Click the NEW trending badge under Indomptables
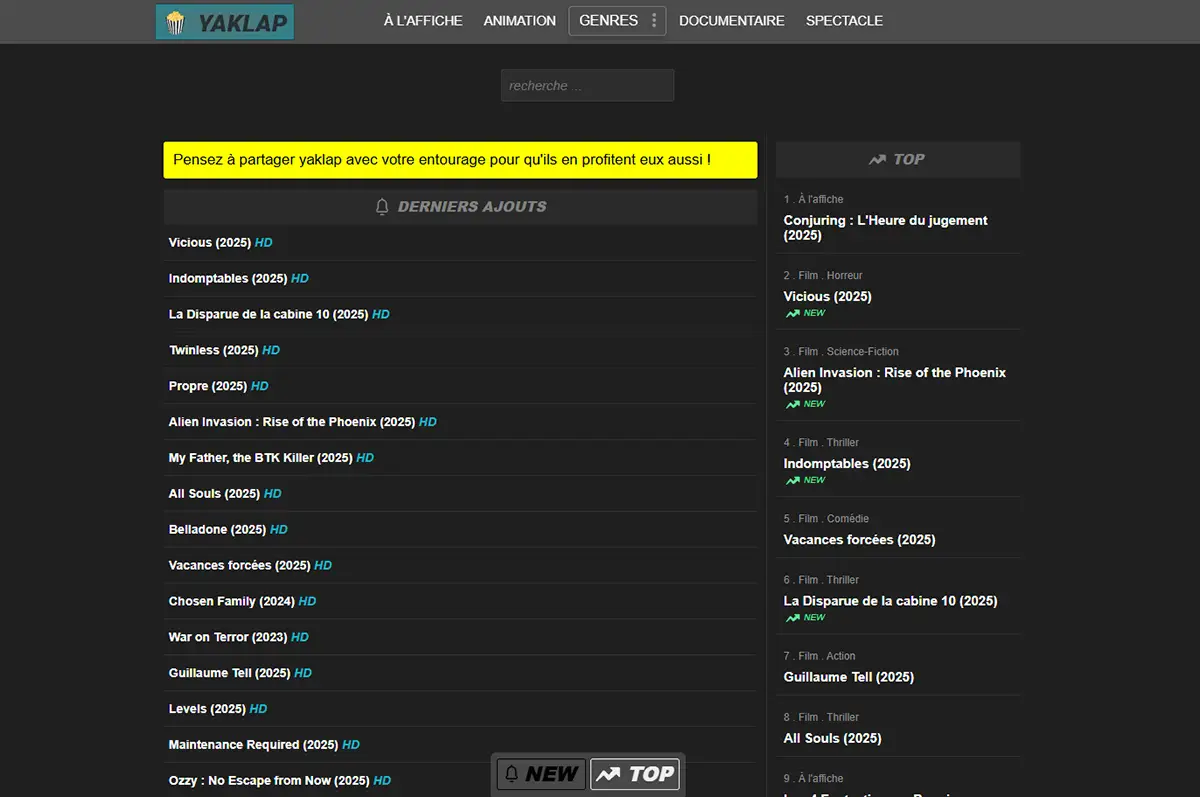The height and width of the screenshot is (797, 1200). point(806,480)
